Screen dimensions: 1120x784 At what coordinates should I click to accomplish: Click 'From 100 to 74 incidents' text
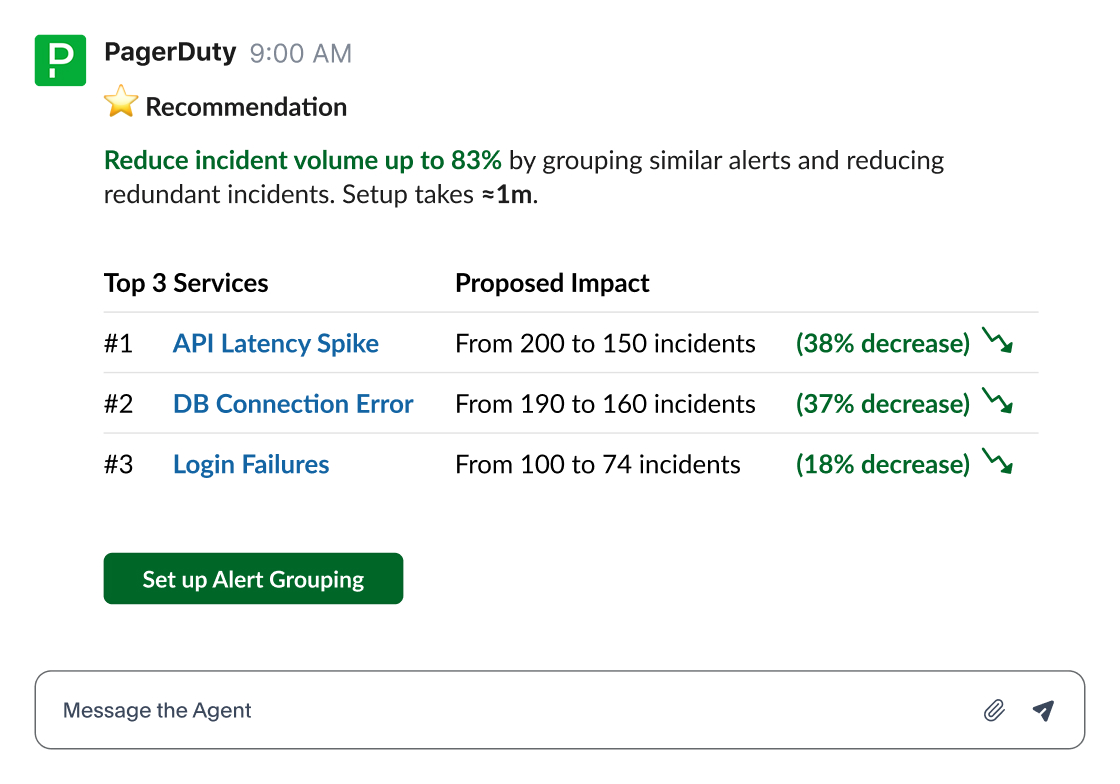click(598, 465)
